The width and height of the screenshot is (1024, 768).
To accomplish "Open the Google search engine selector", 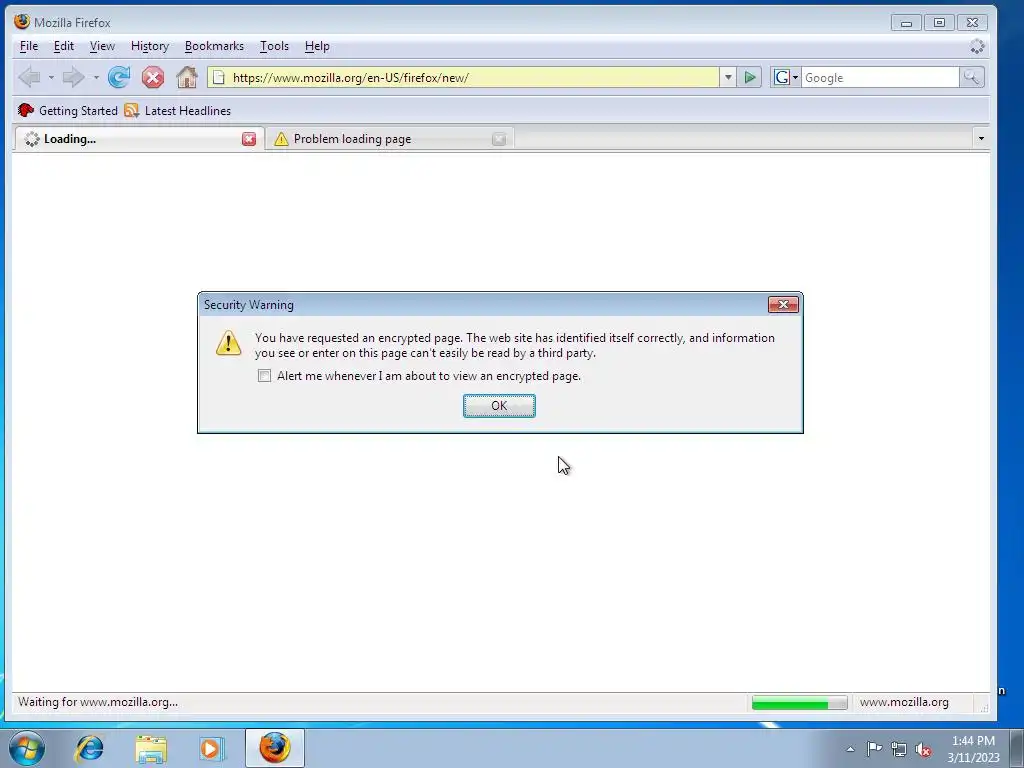I will [x=786, y=77].
